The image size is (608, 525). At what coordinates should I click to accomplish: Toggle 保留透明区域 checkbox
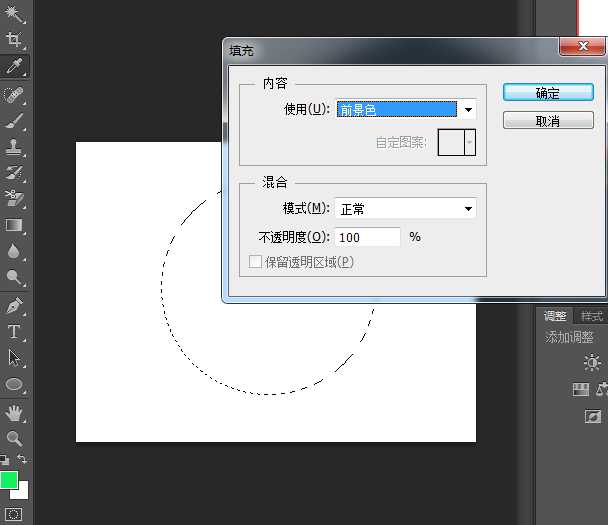[x=255, y=261]
